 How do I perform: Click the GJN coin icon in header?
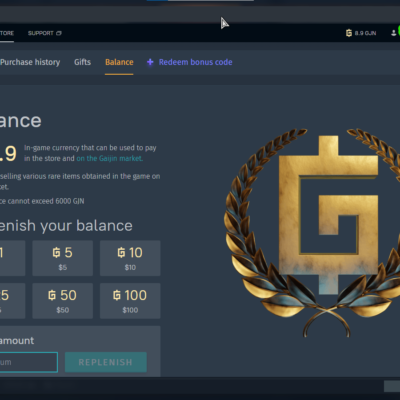(349, 33)
